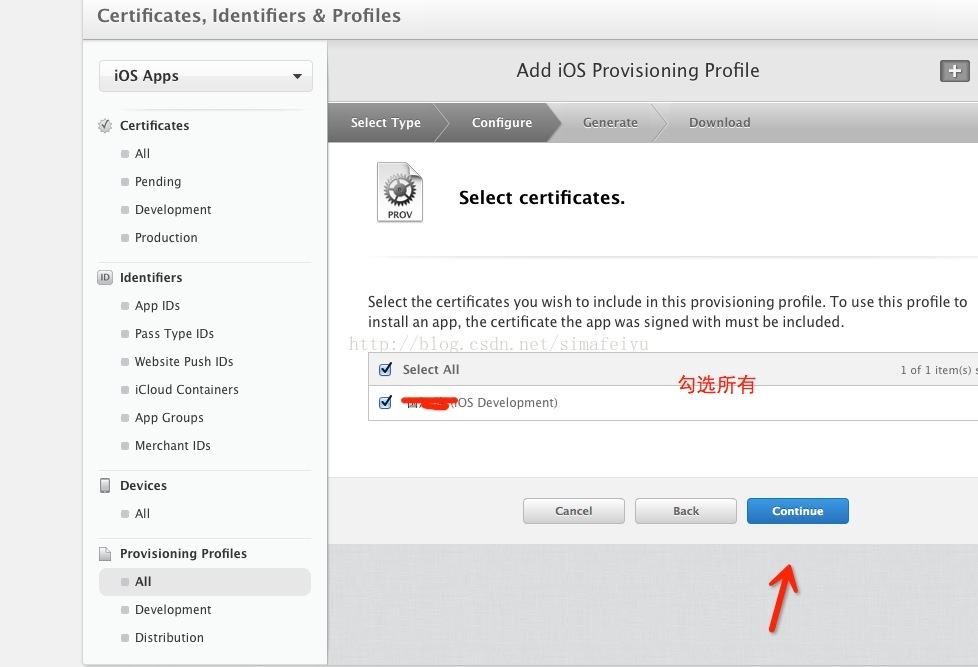This screenshot has width=978, height=667.
Task: Click the 'Certificates, Identifiers & Profiles' page title
Action: pos(249,16)
